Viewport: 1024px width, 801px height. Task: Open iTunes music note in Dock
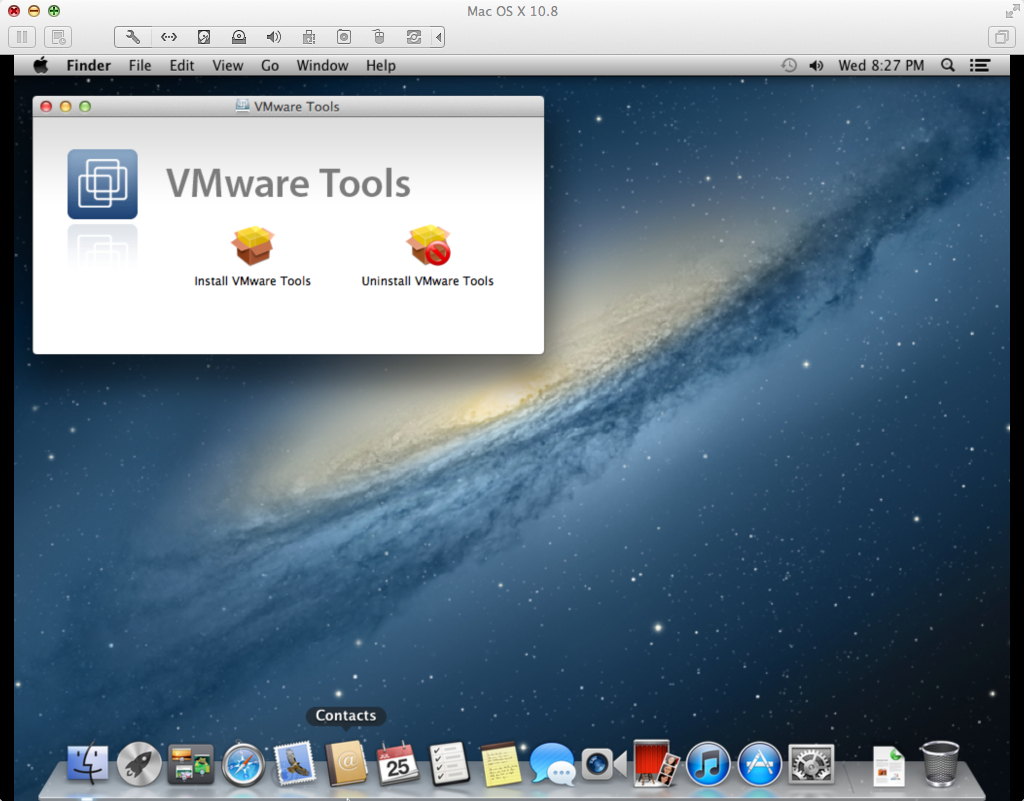pos(707,764)
